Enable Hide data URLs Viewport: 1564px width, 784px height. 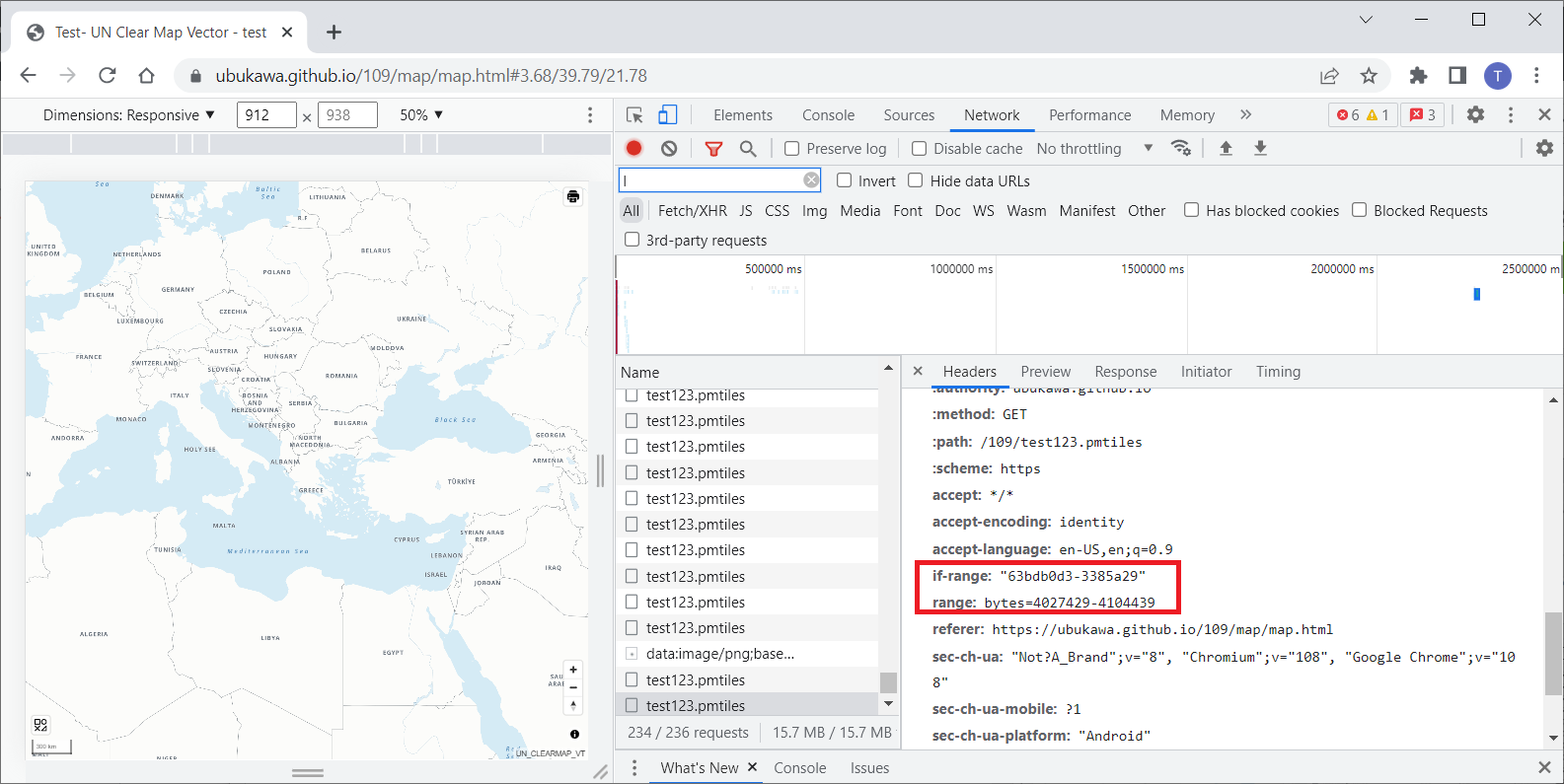tap(915, 180)
